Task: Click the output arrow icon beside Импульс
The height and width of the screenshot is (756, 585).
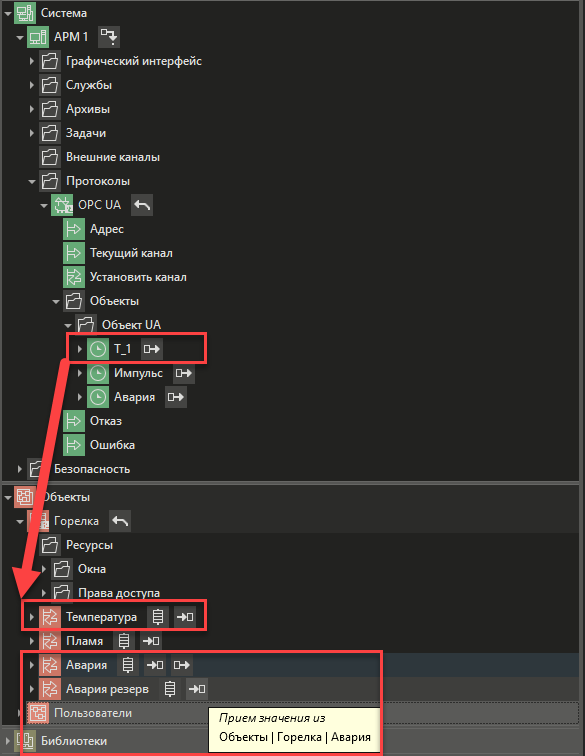Action: [184, 373]
